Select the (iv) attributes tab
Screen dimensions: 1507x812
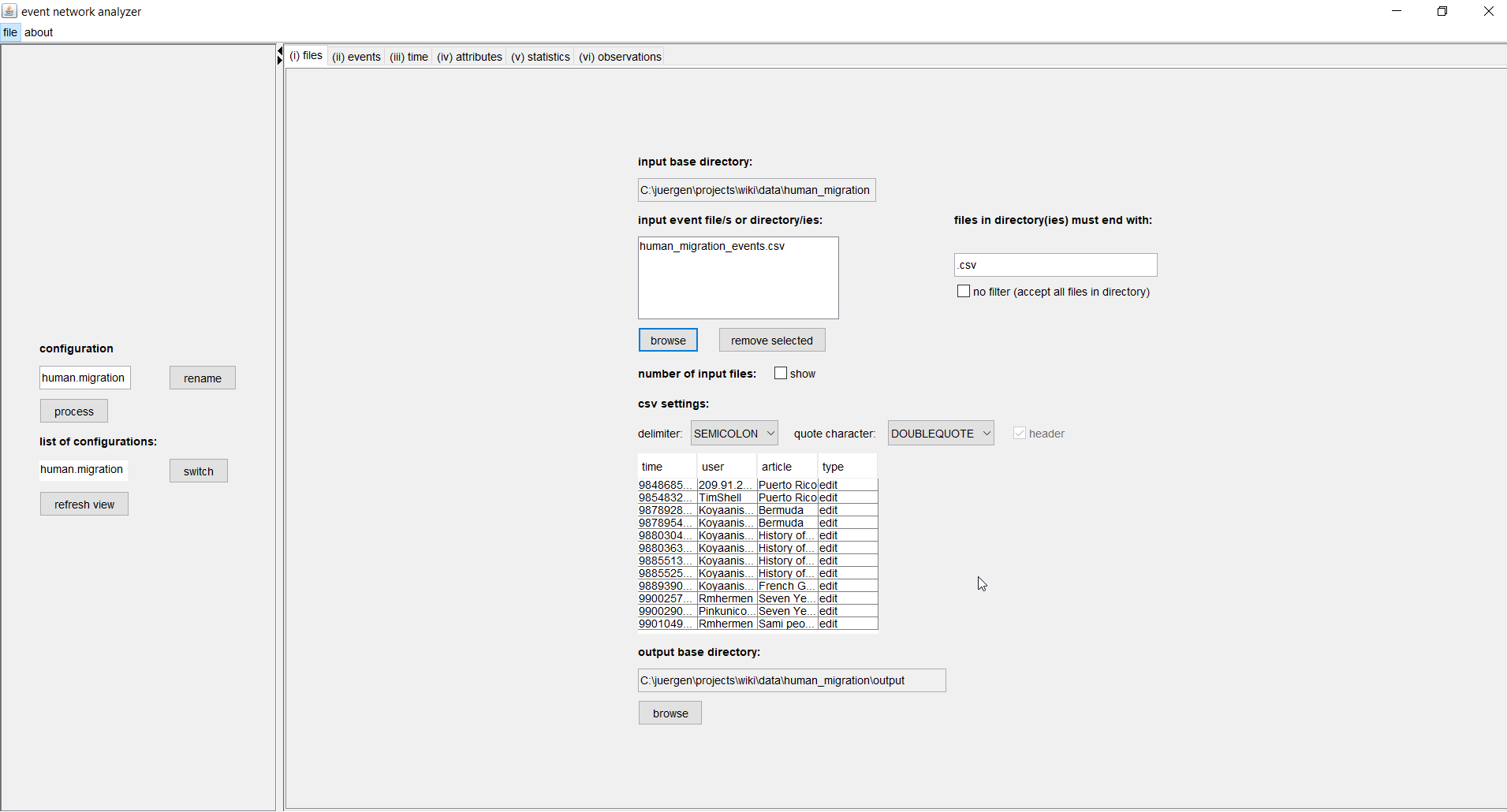pos(469,57)
